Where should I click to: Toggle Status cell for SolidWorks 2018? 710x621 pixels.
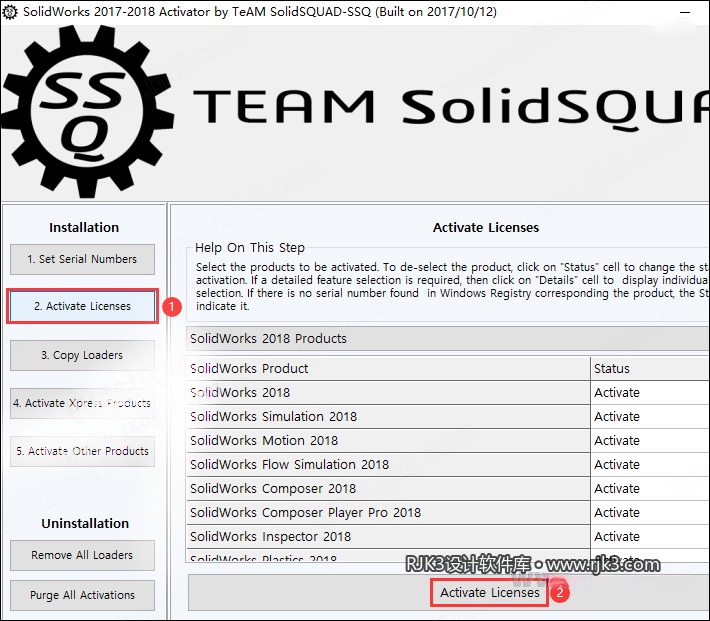point(650,392)
